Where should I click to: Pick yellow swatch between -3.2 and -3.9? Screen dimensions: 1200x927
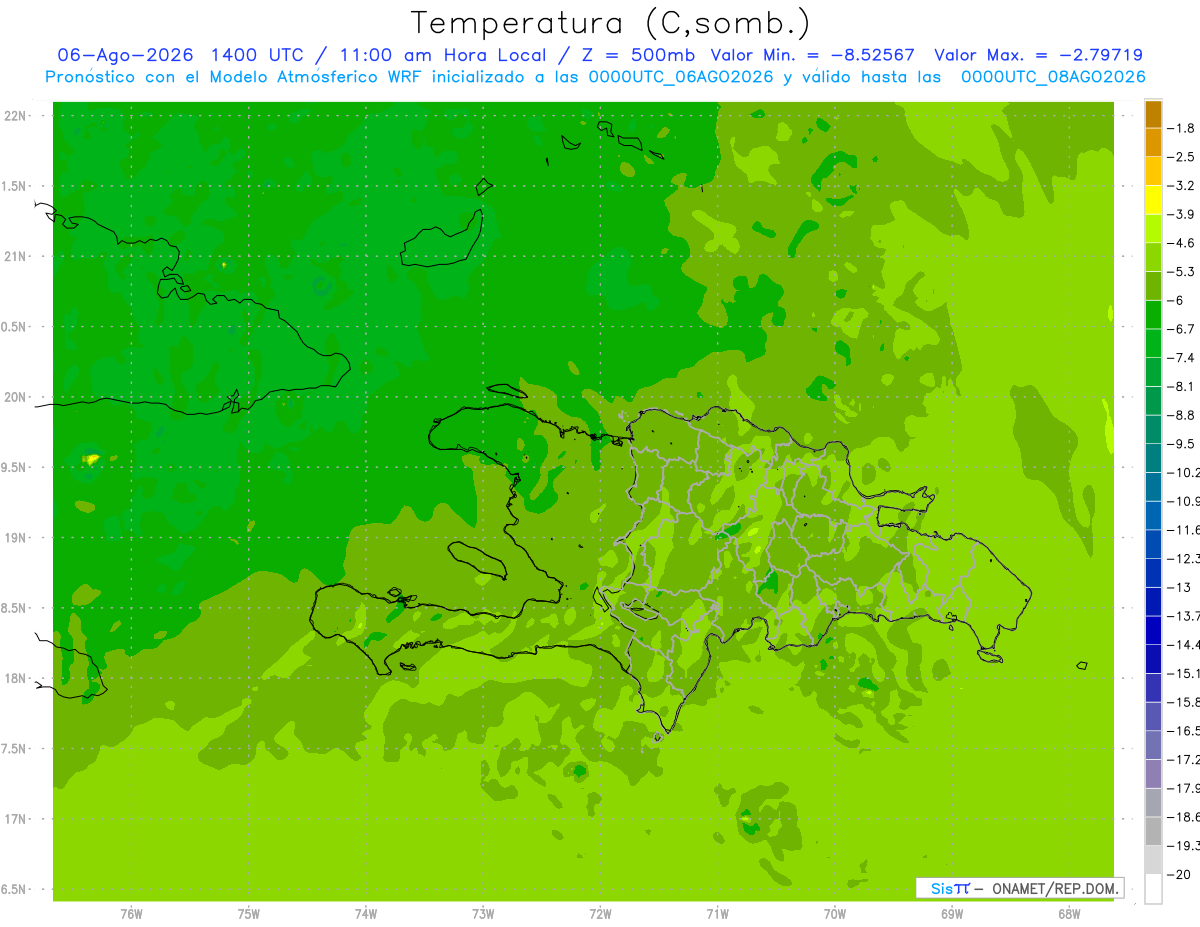1153,200
